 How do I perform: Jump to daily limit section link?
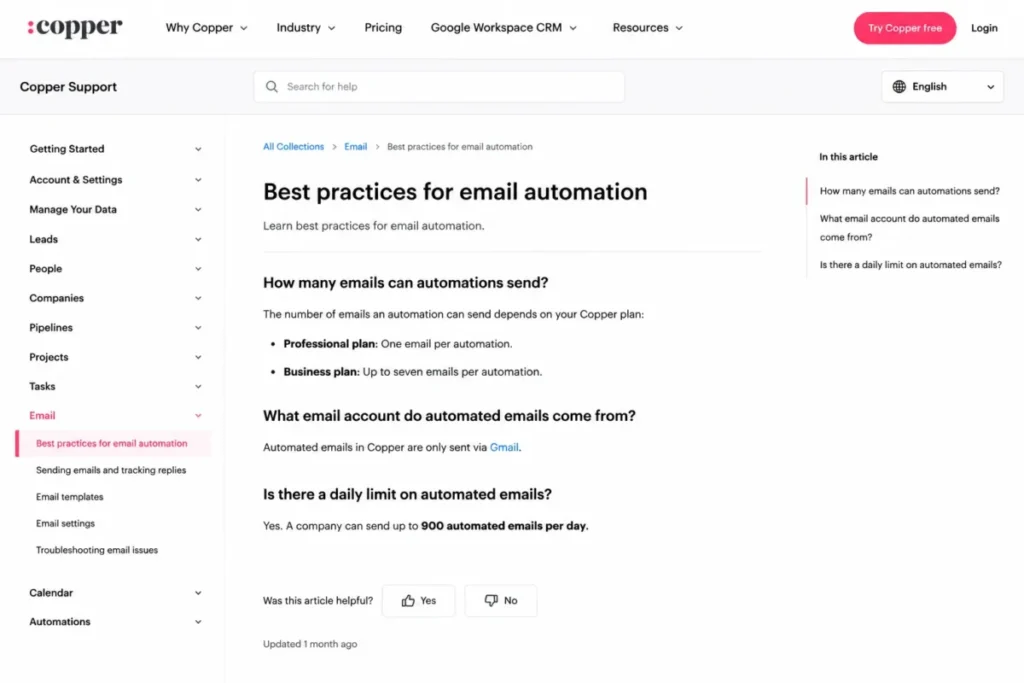click(x=910, y=264)
